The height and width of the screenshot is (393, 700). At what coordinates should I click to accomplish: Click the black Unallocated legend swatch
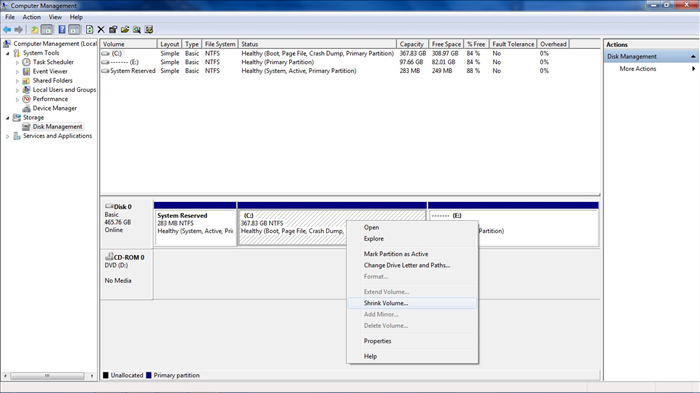(x=106, y=375)
